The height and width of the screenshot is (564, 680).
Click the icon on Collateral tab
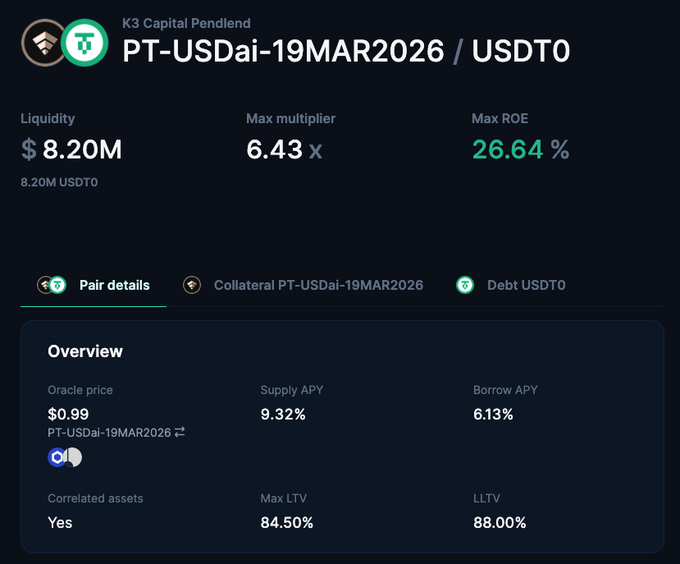point(192,286)
